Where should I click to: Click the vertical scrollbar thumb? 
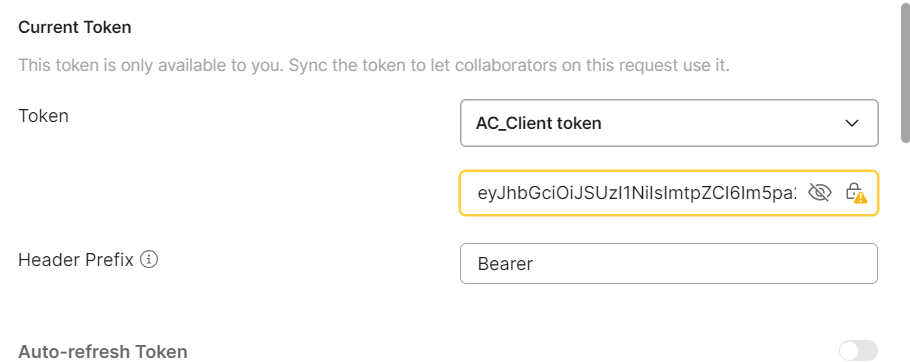pyautogui.click(x=905, y=73)
